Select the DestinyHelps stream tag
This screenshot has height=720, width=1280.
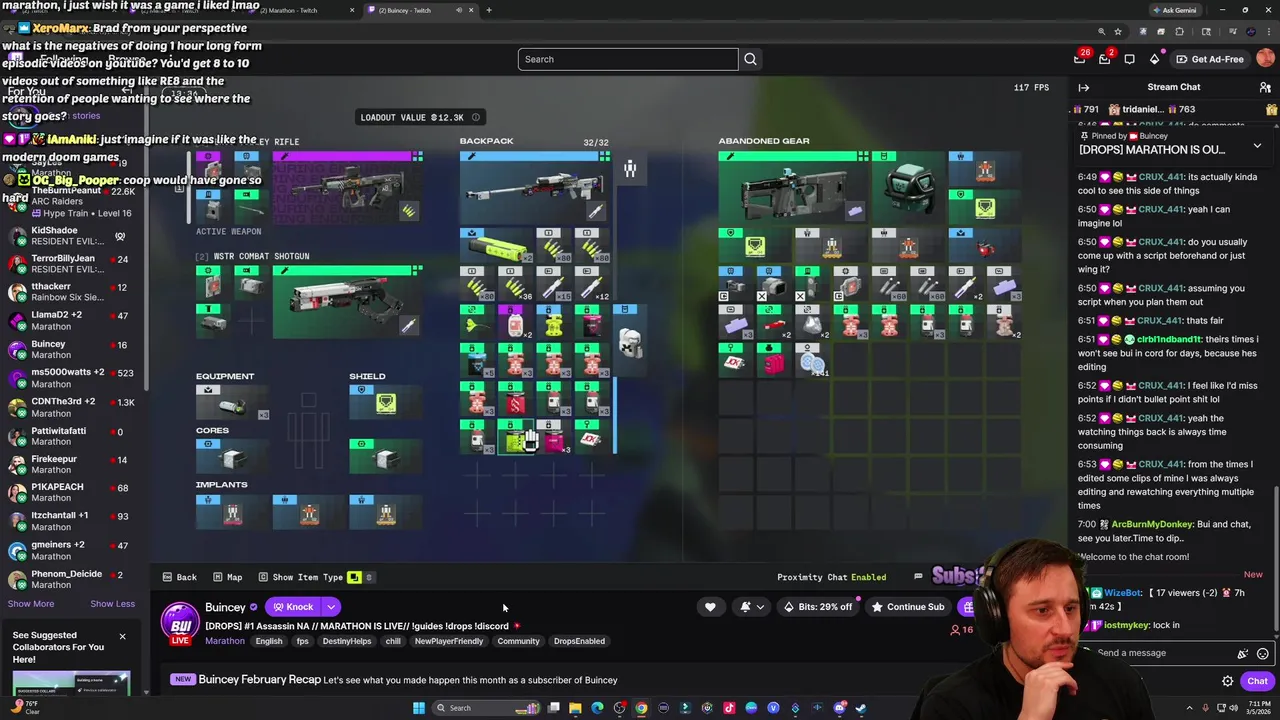point(347,641)
